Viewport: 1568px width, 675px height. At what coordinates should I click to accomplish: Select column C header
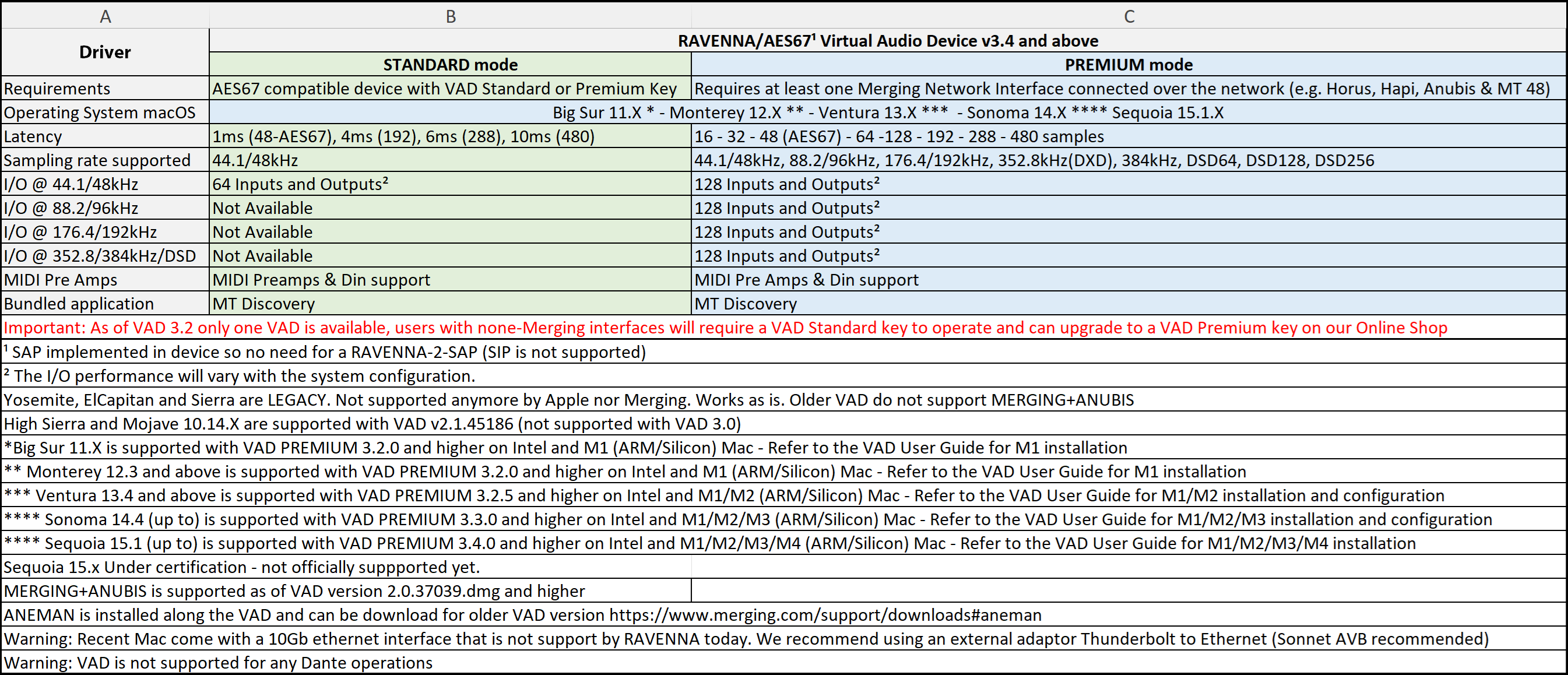[x=1129, y=16]
